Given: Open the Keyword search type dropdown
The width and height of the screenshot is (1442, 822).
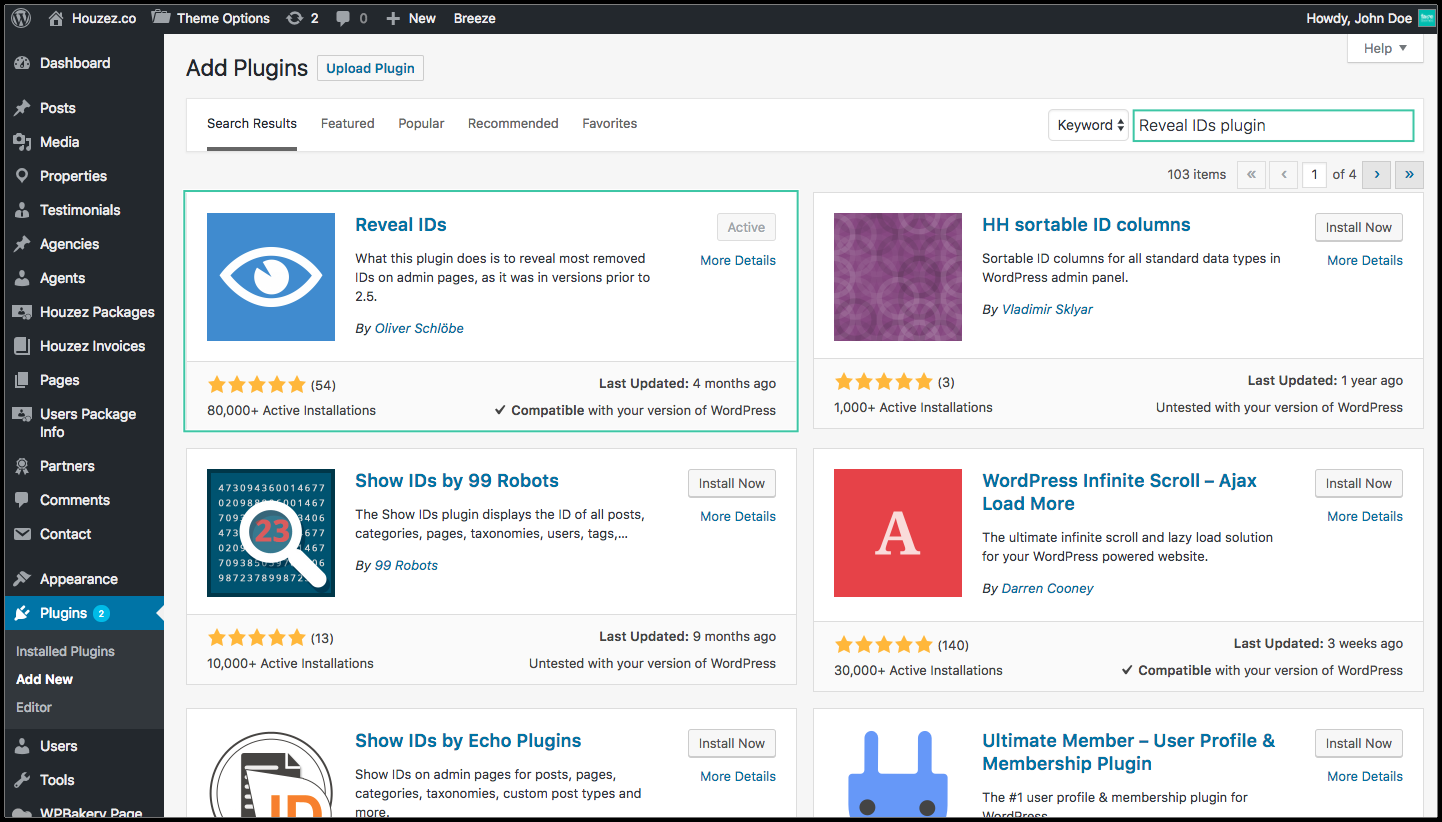Looking at the screenshot, I should (x=1088, y=125).
